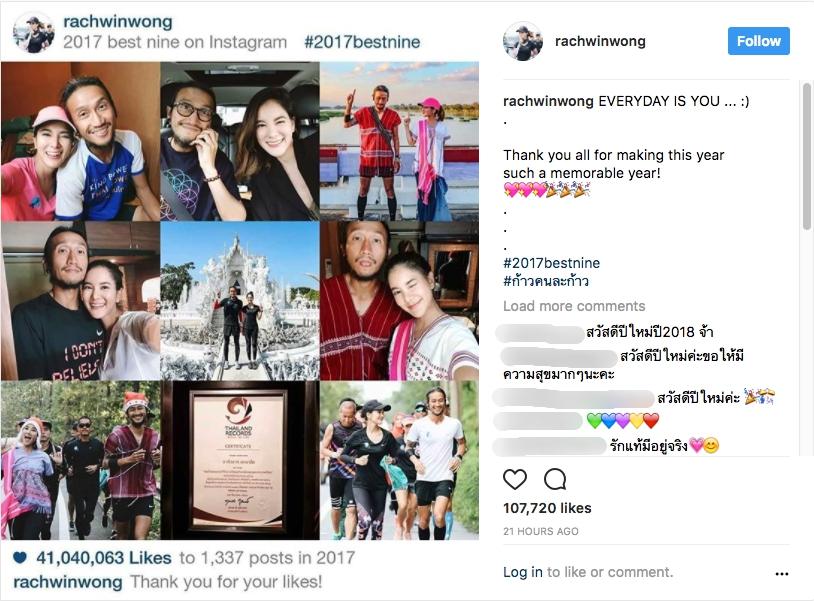Click the #2017bestnine hashtag in the image header

coord(362,42)
